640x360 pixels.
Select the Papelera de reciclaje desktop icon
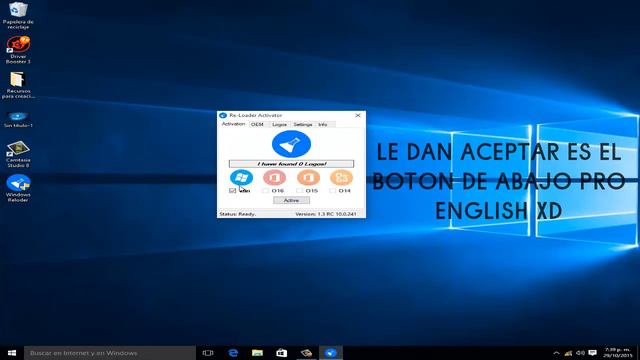pyautogui.click(x=18, y=15)
